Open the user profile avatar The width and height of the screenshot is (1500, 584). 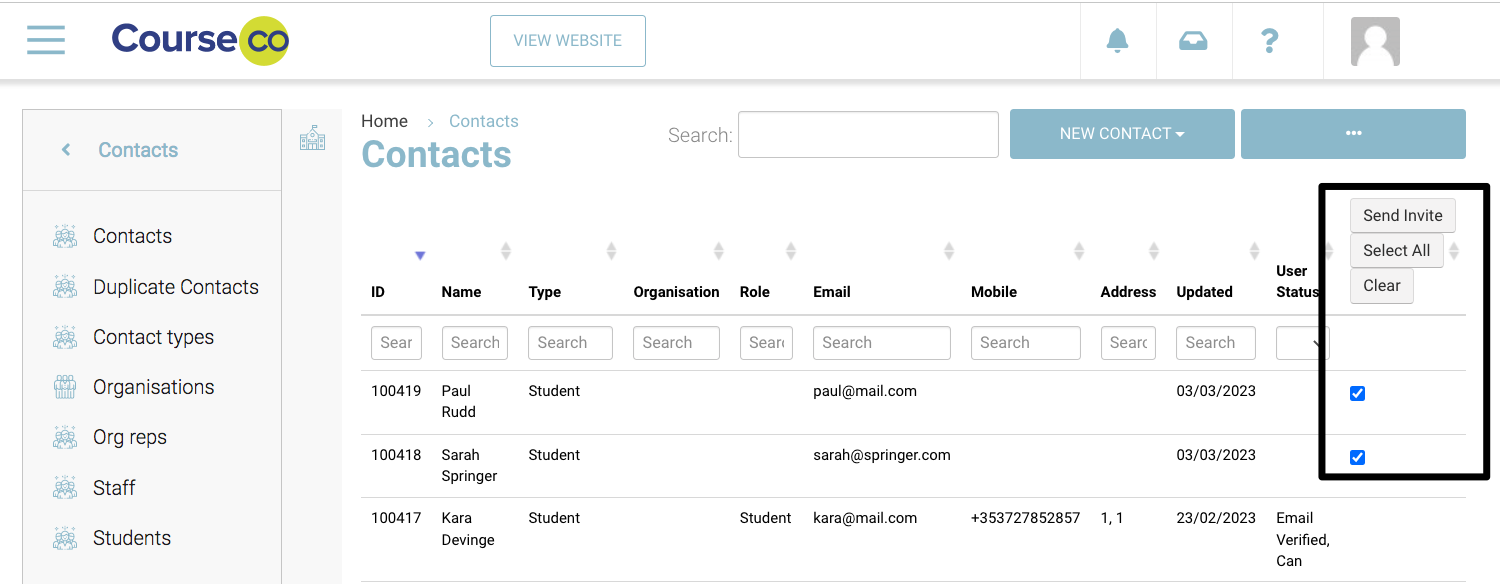1375,41
